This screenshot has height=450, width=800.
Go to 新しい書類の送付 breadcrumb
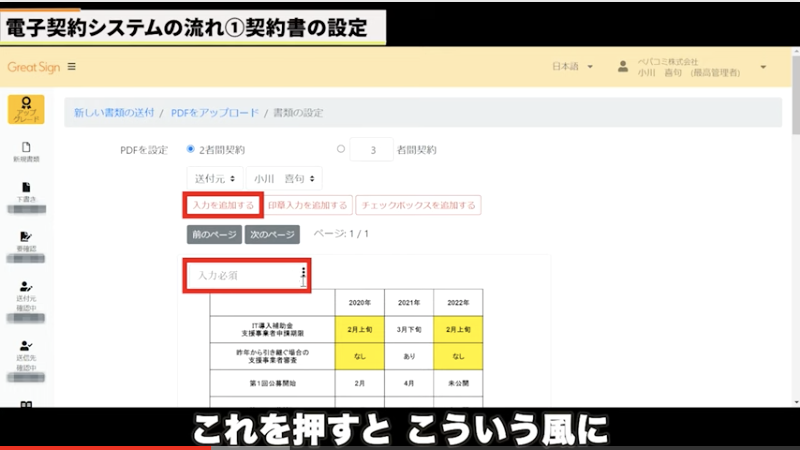point(115,113)
